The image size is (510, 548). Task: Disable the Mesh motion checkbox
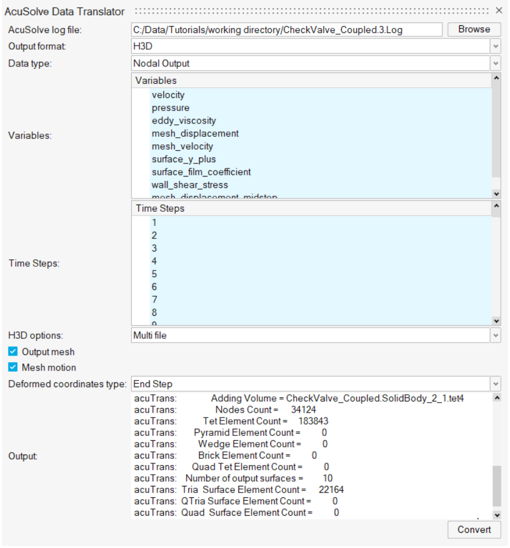coord(13,367)
